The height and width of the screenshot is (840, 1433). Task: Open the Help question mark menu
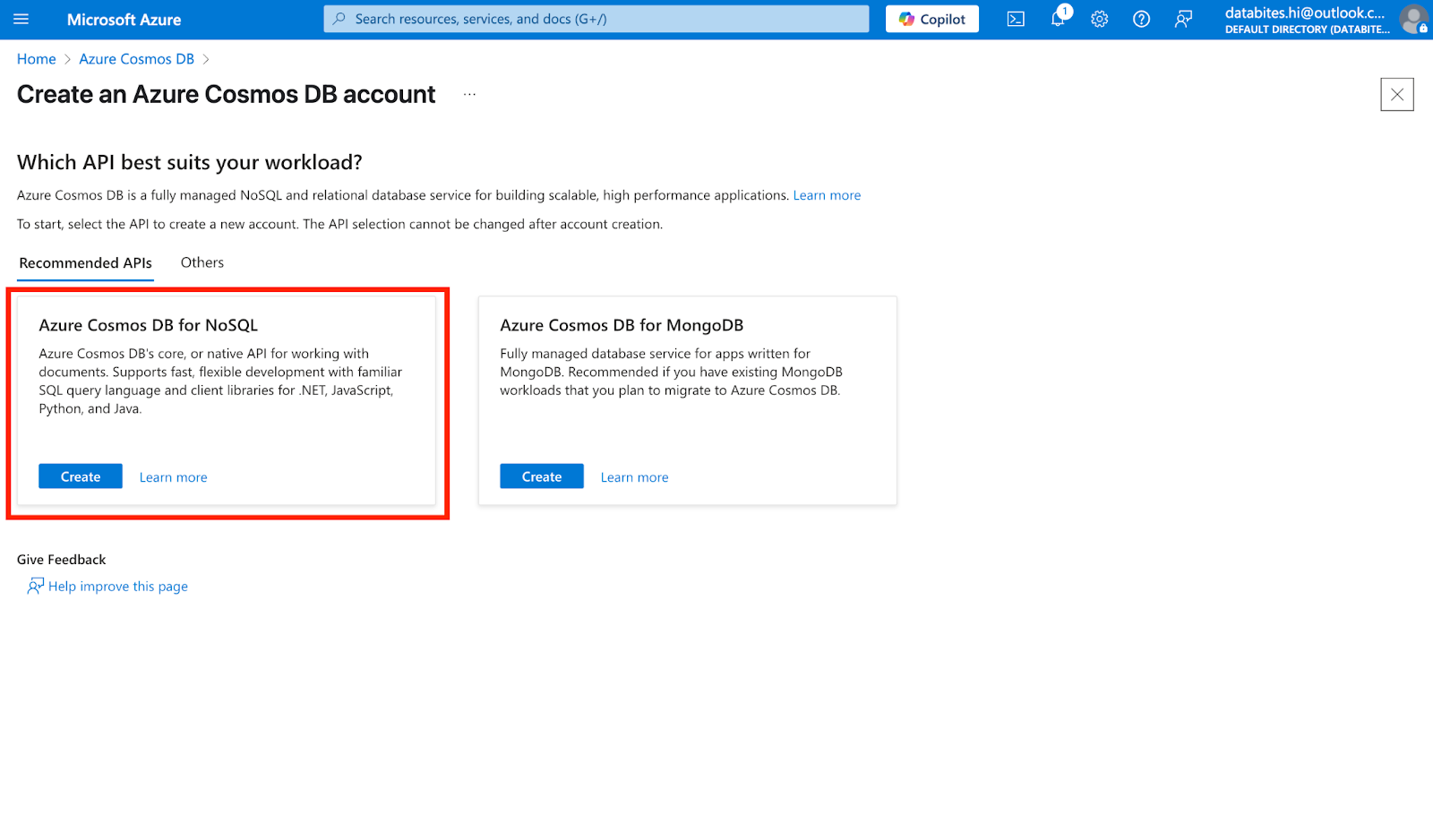[1141, 19]
